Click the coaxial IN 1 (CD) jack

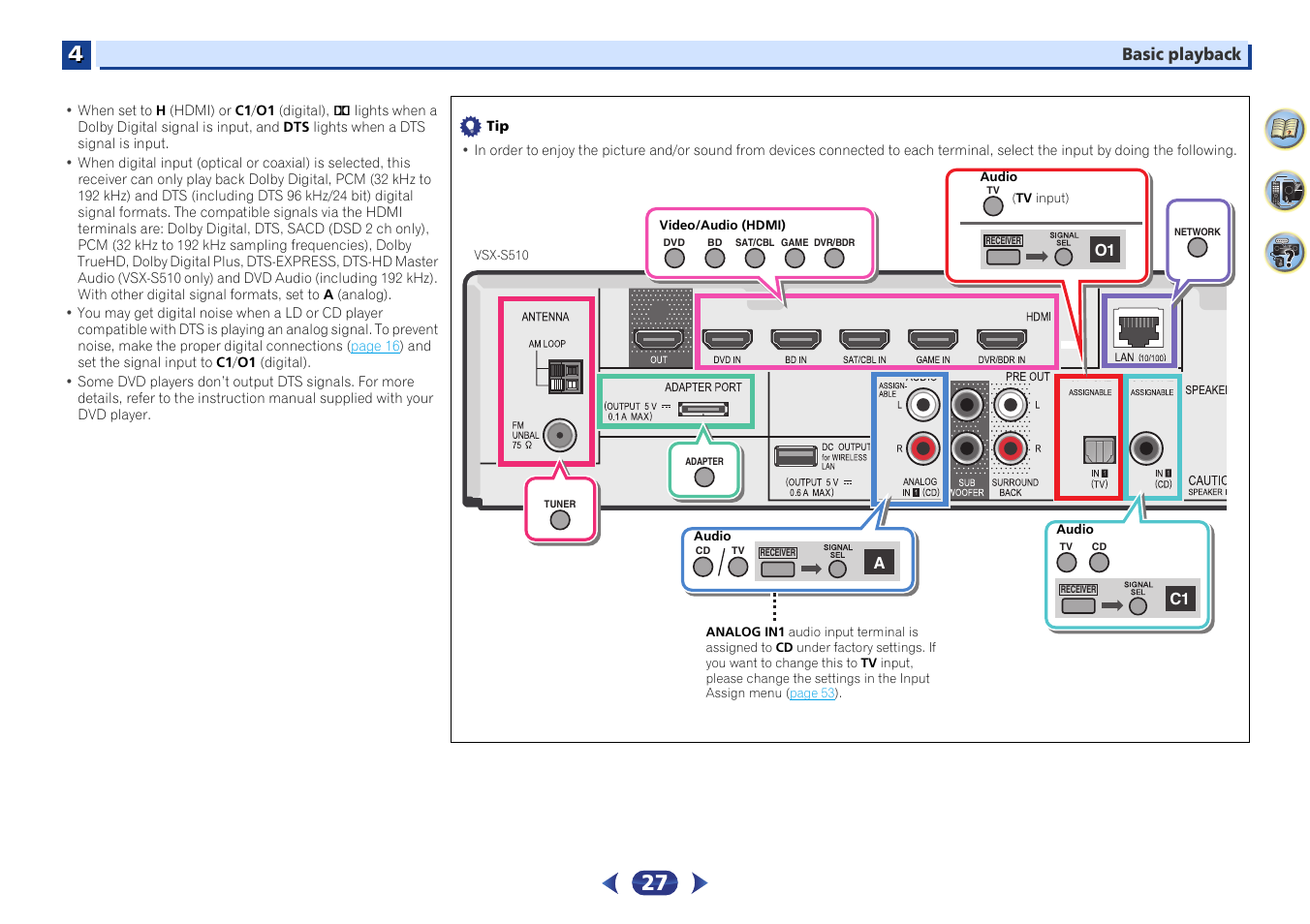click(x=1146, y=448)
